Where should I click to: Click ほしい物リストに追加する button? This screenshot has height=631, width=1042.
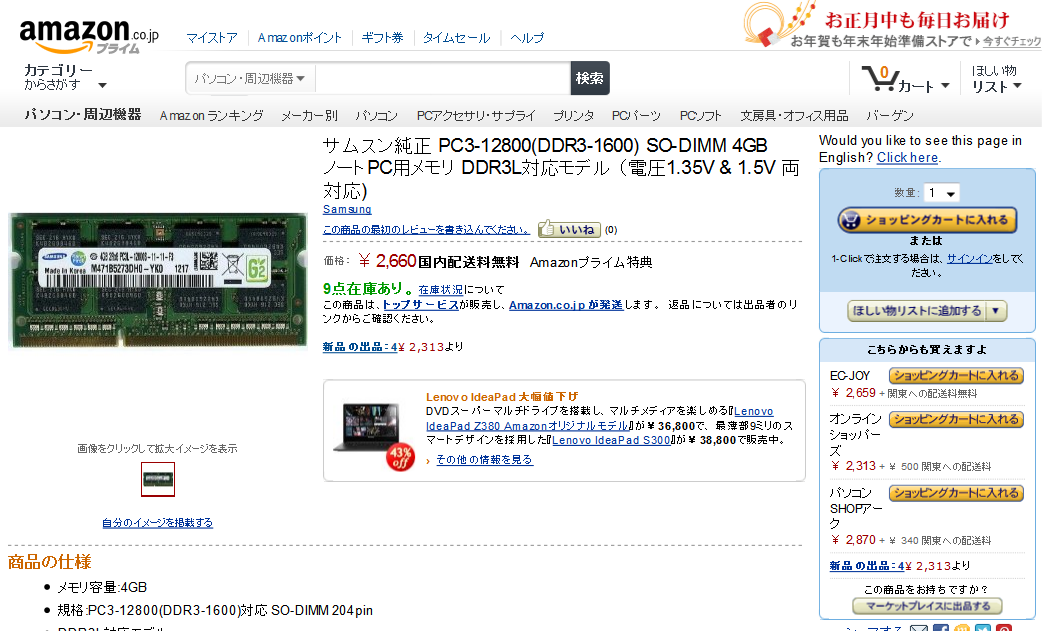(917, 310)
